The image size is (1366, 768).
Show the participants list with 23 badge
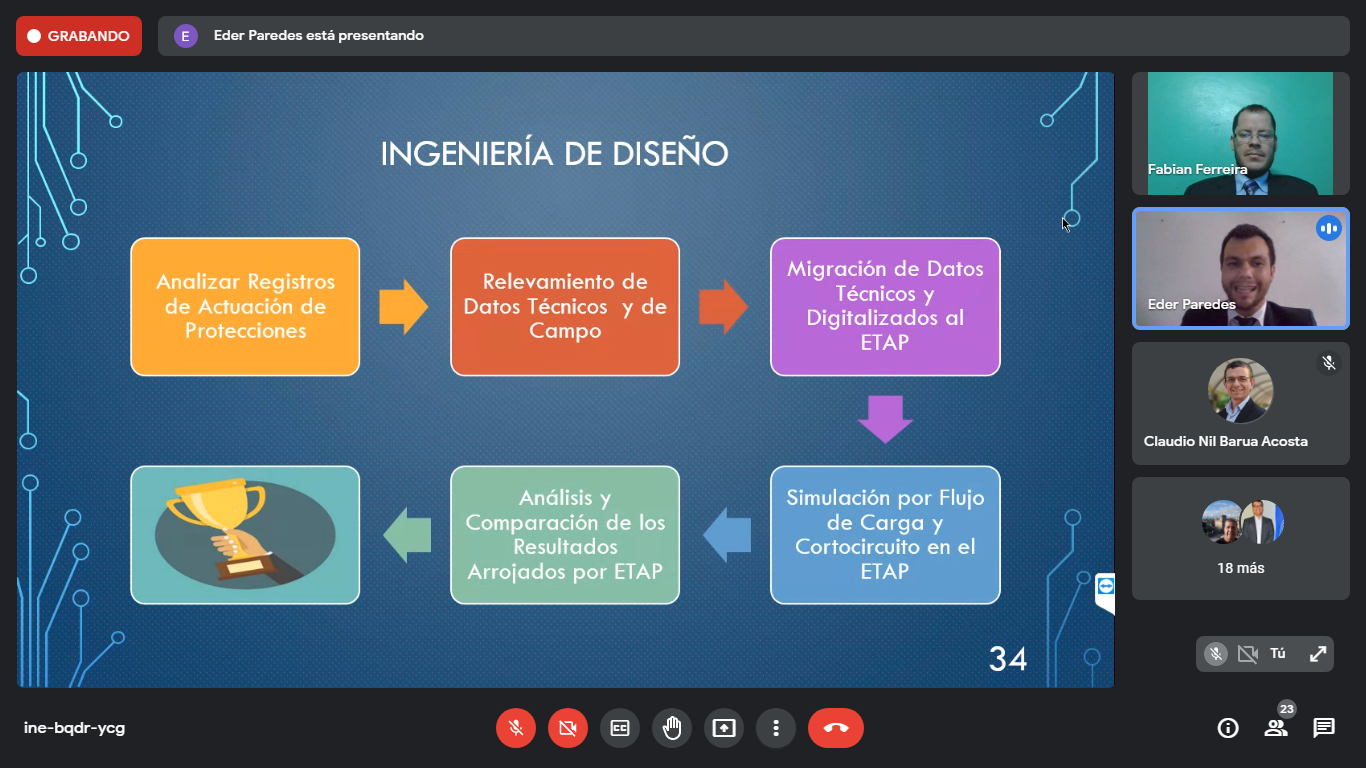[x=1276, y=728]
